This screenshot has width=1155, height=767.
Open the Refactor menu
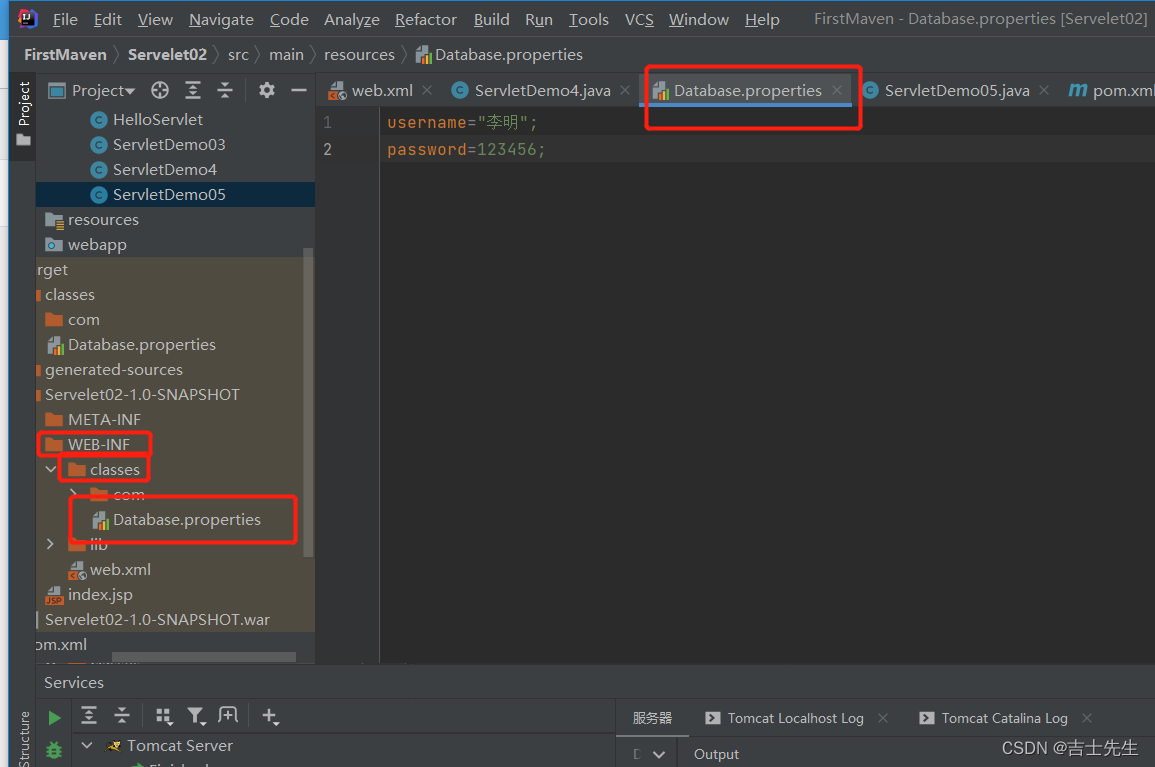pyautogui.click(x=426, y=19)
